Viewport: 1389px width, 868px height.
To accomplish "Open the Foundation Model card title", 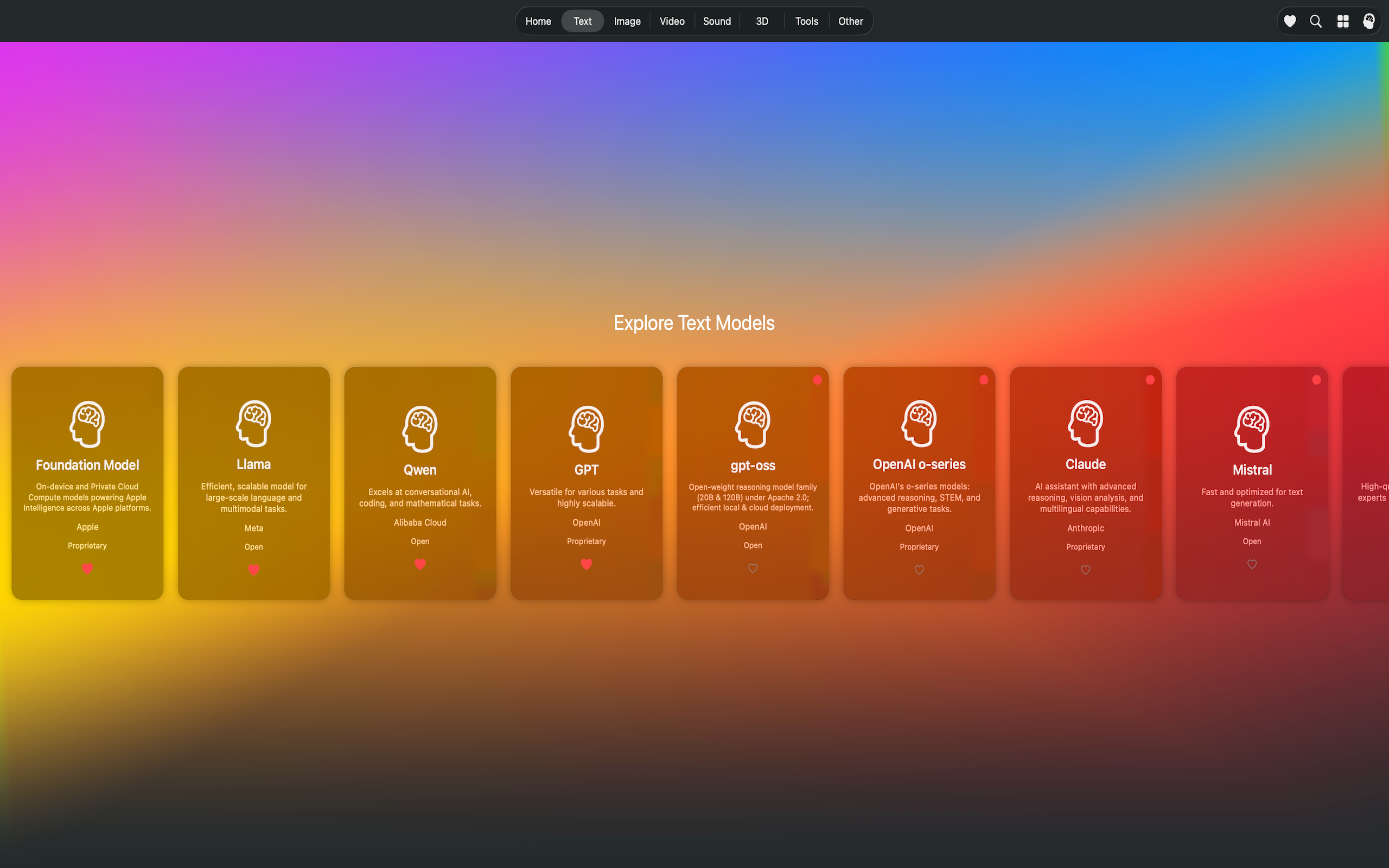I will pos(87,465).
